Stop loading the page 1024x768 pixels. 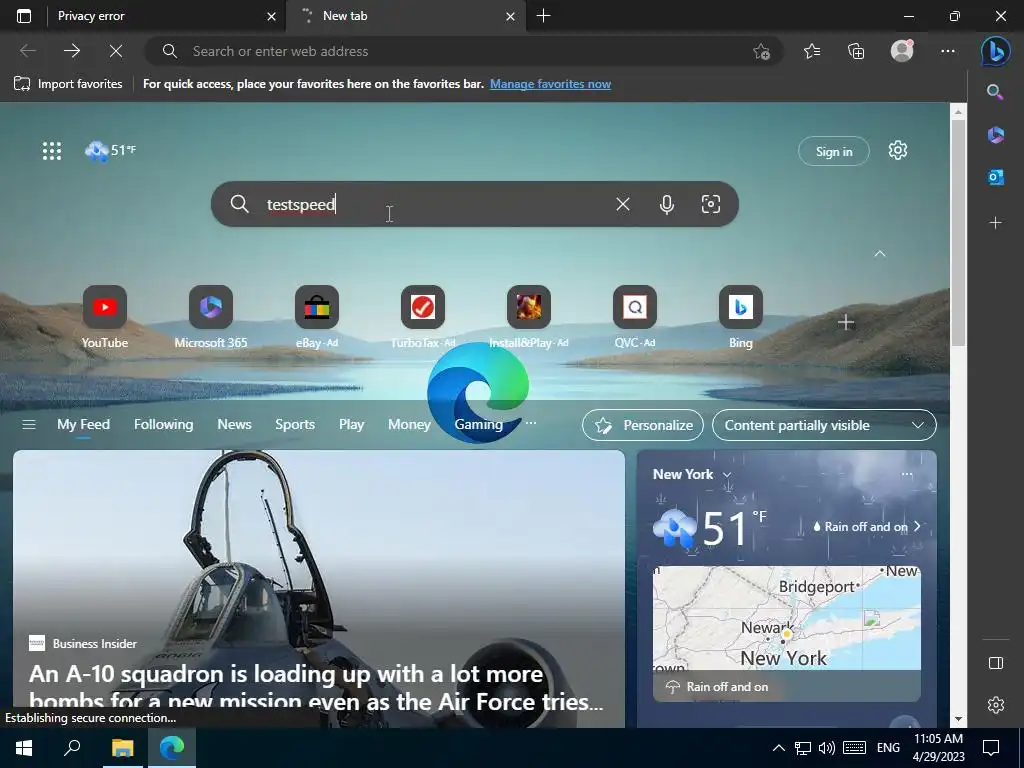pyautogui.click(x=116, y=51)
